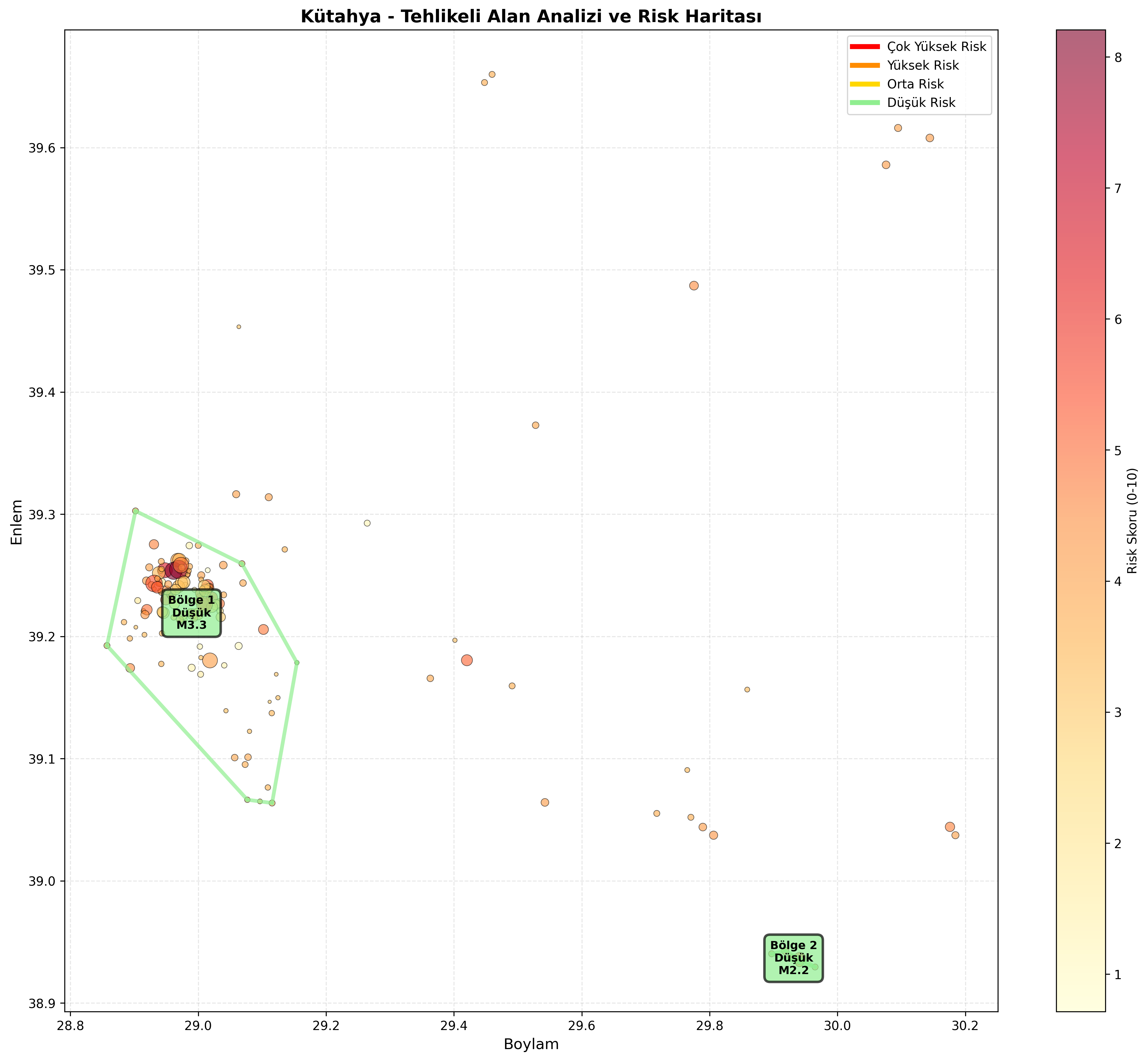Click the 'Orta Risk' legend label
The image size is (1148, 1061).
915,84
